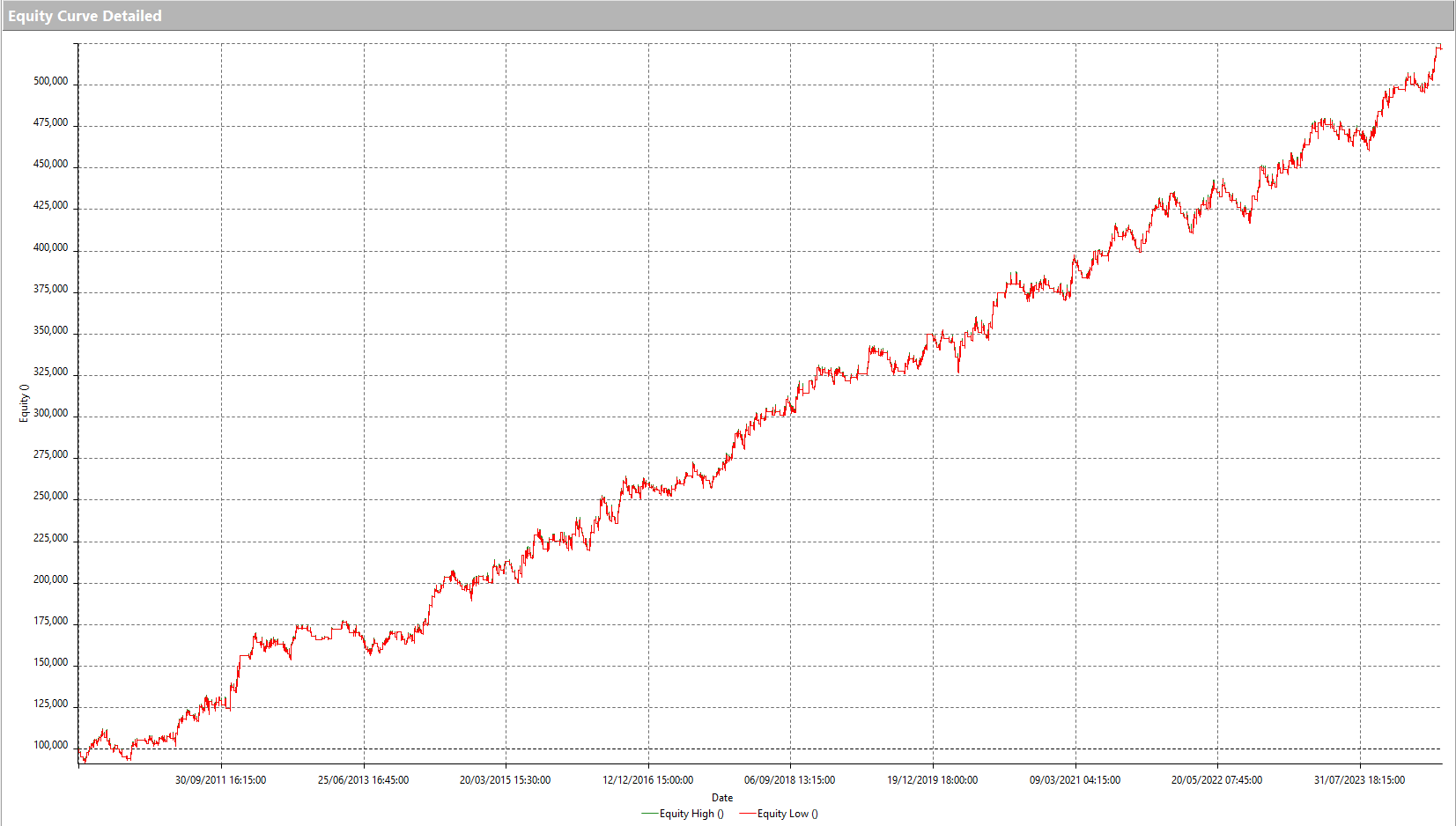Image resolution: width=1456 pixels, height=826 pixels.
Task: Select the 300,000 y-axis value label
Action: pyautogui.click(x=50, y=413)
